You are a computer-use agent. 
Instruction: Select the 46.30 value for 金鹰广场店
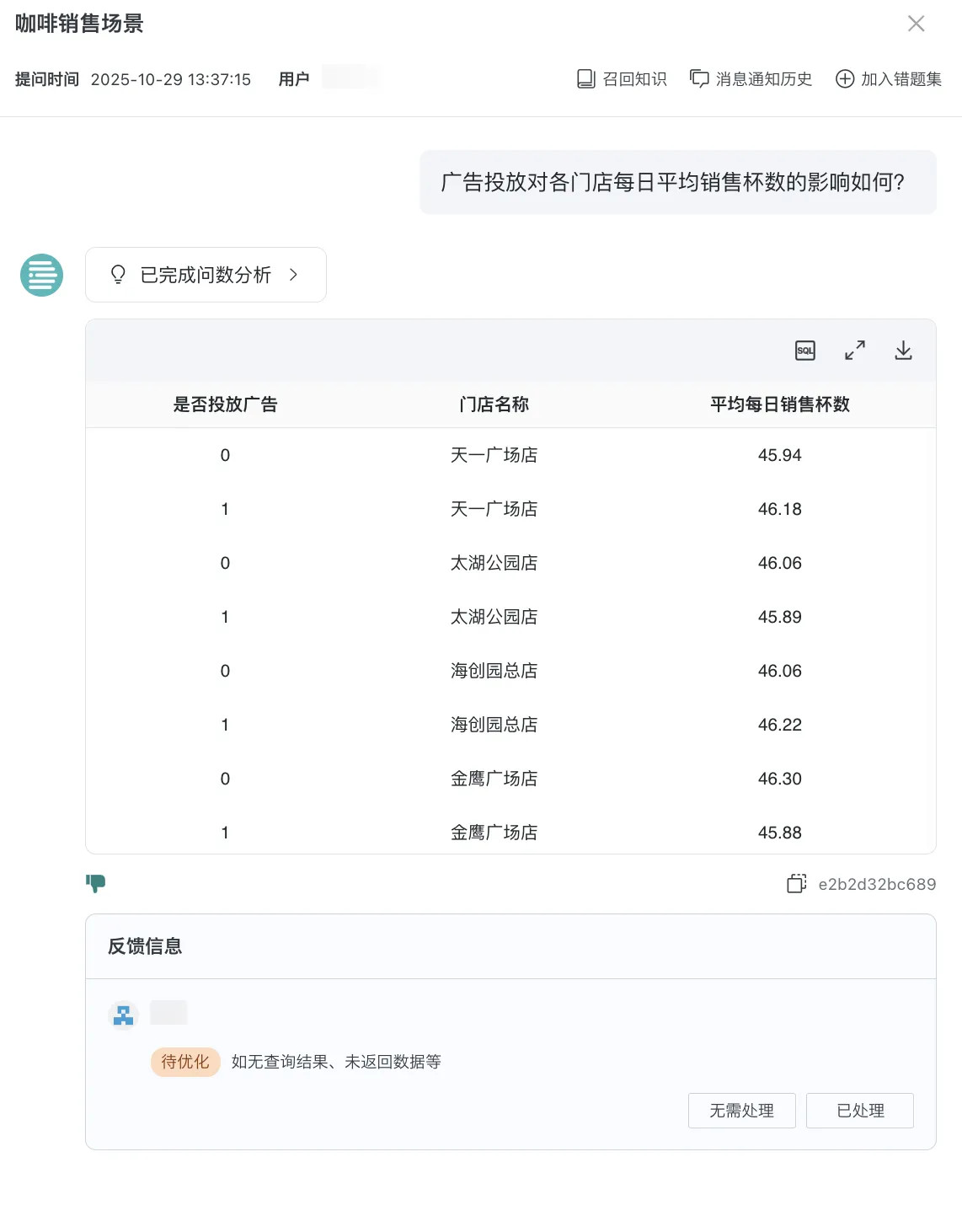coord(779,779)
